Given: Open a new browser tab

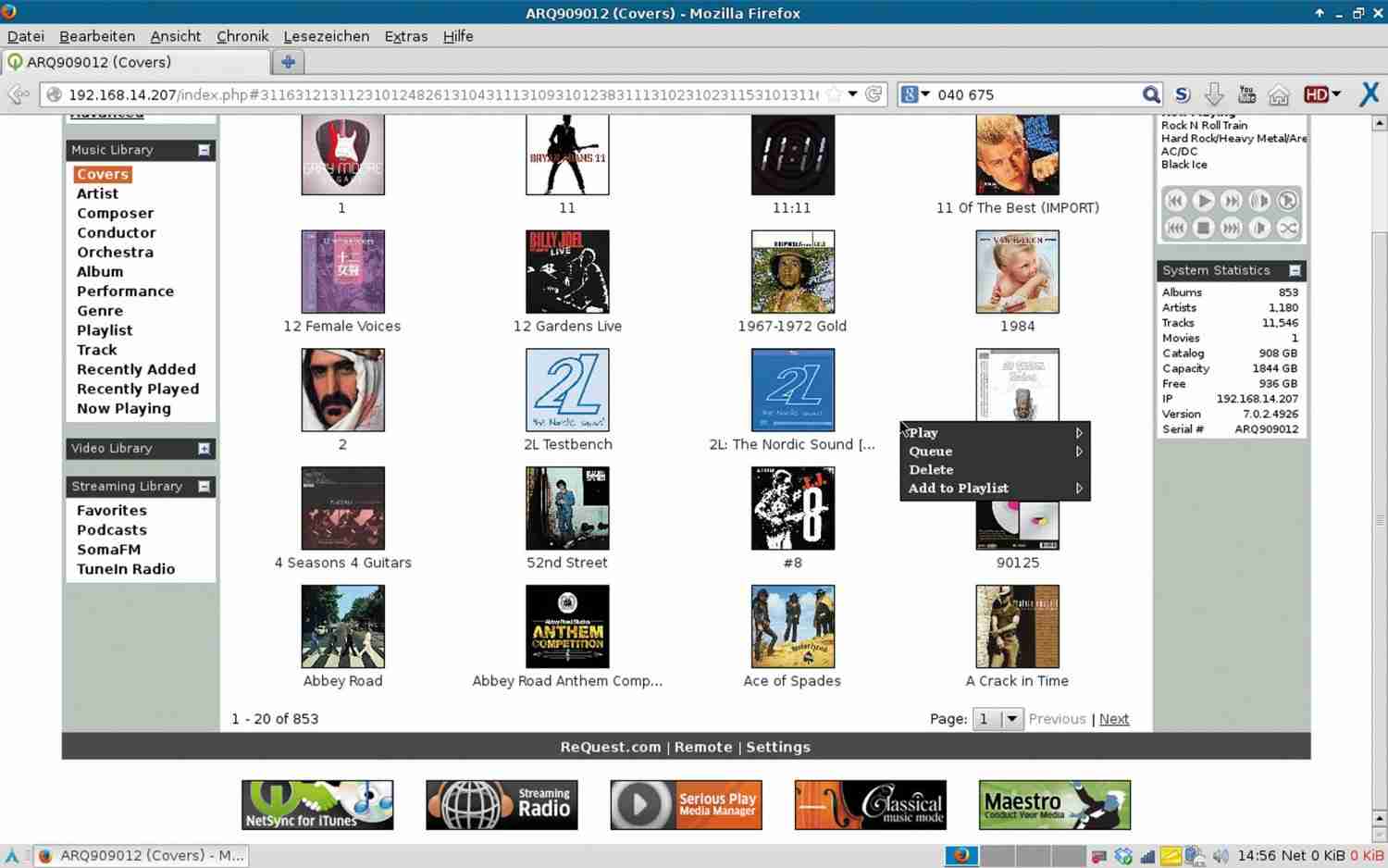Looking at the screenshot, I should point(288,62).
